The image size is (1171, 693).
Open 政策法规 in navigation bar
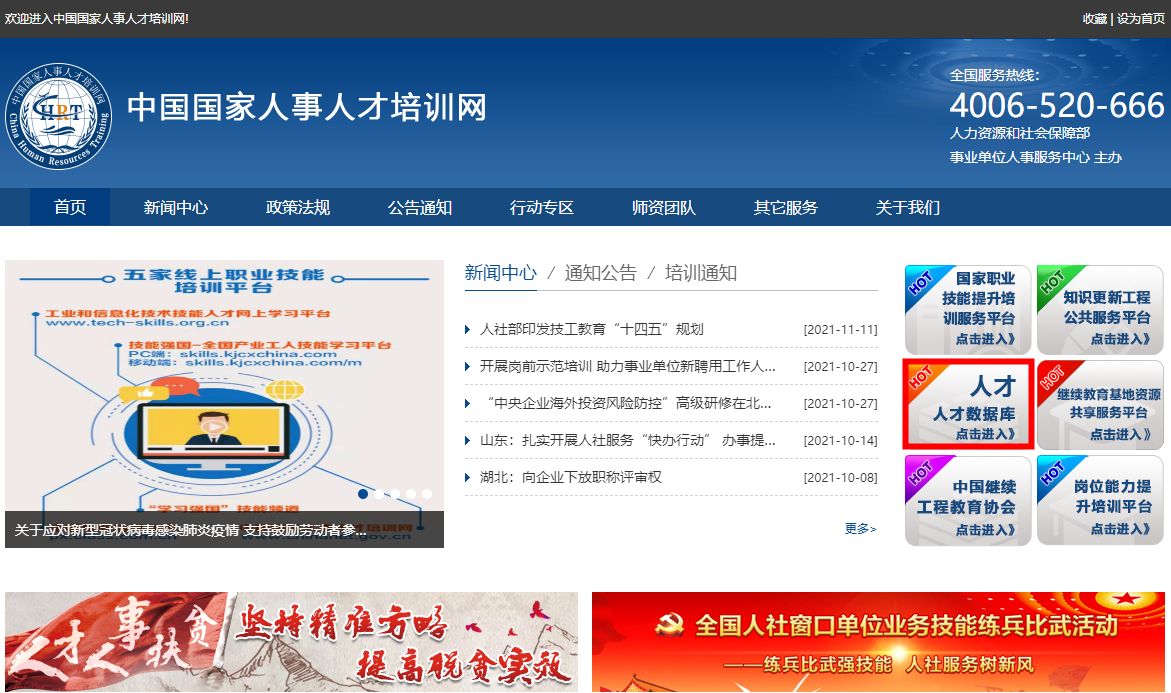298,208
